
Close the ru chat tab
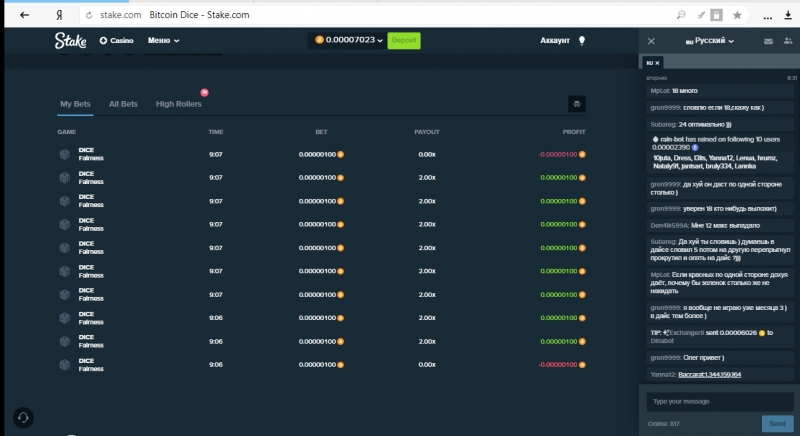point(657,63)
